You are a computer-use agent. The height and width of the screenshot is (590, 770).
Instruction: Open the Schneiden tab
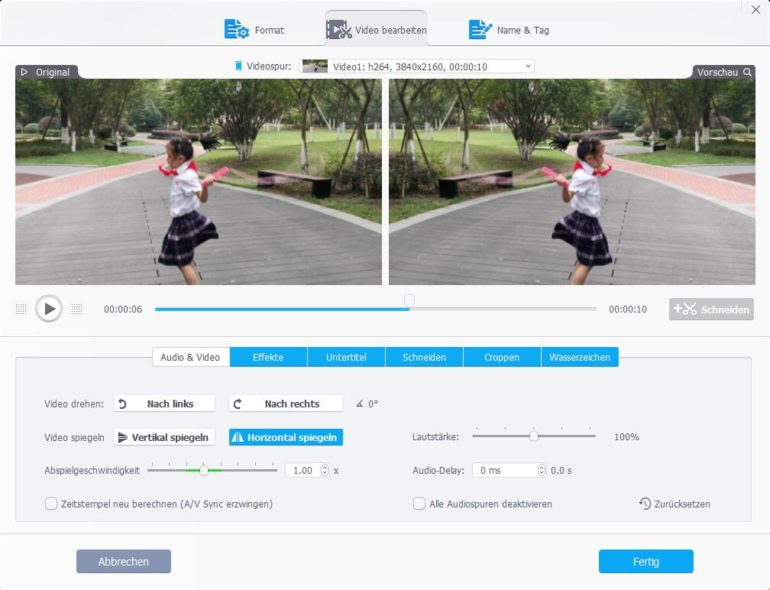tap(424, 357)
